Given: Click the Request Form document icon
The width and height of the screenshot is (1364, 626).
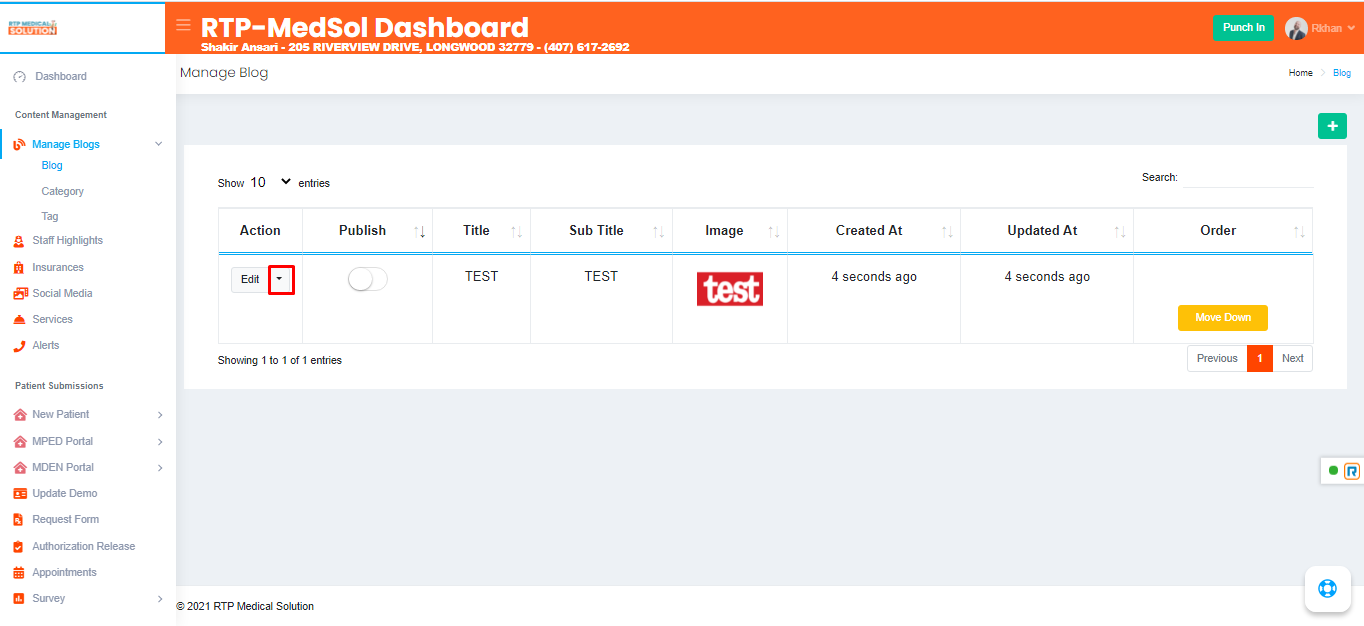Looking at the screenshot, I should (x=19, y=520).
